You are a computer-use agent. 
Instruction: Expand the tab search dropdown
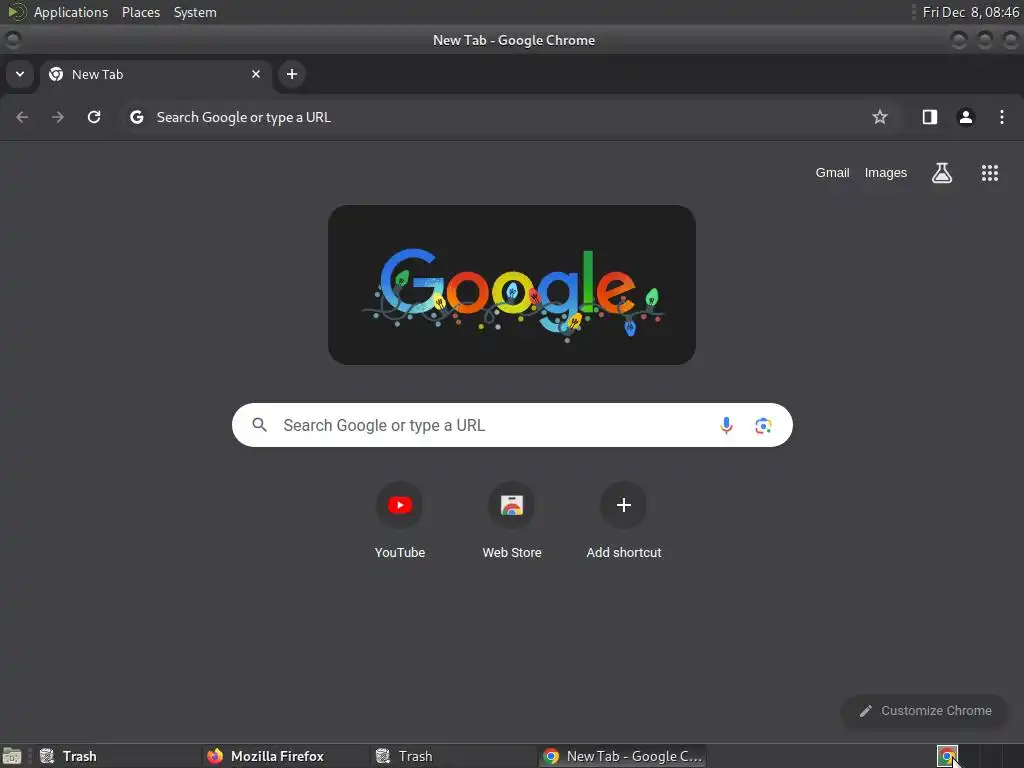tap(20, 74)
